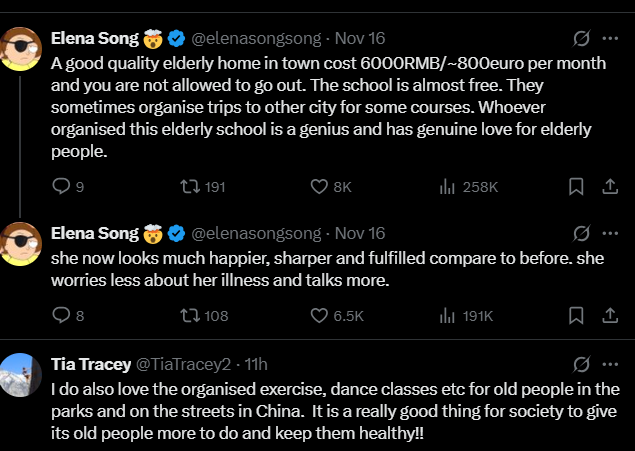Repost the tweet with 108 reposts
635x451 pixels.
pyautogui.click(x=189, y=316)
